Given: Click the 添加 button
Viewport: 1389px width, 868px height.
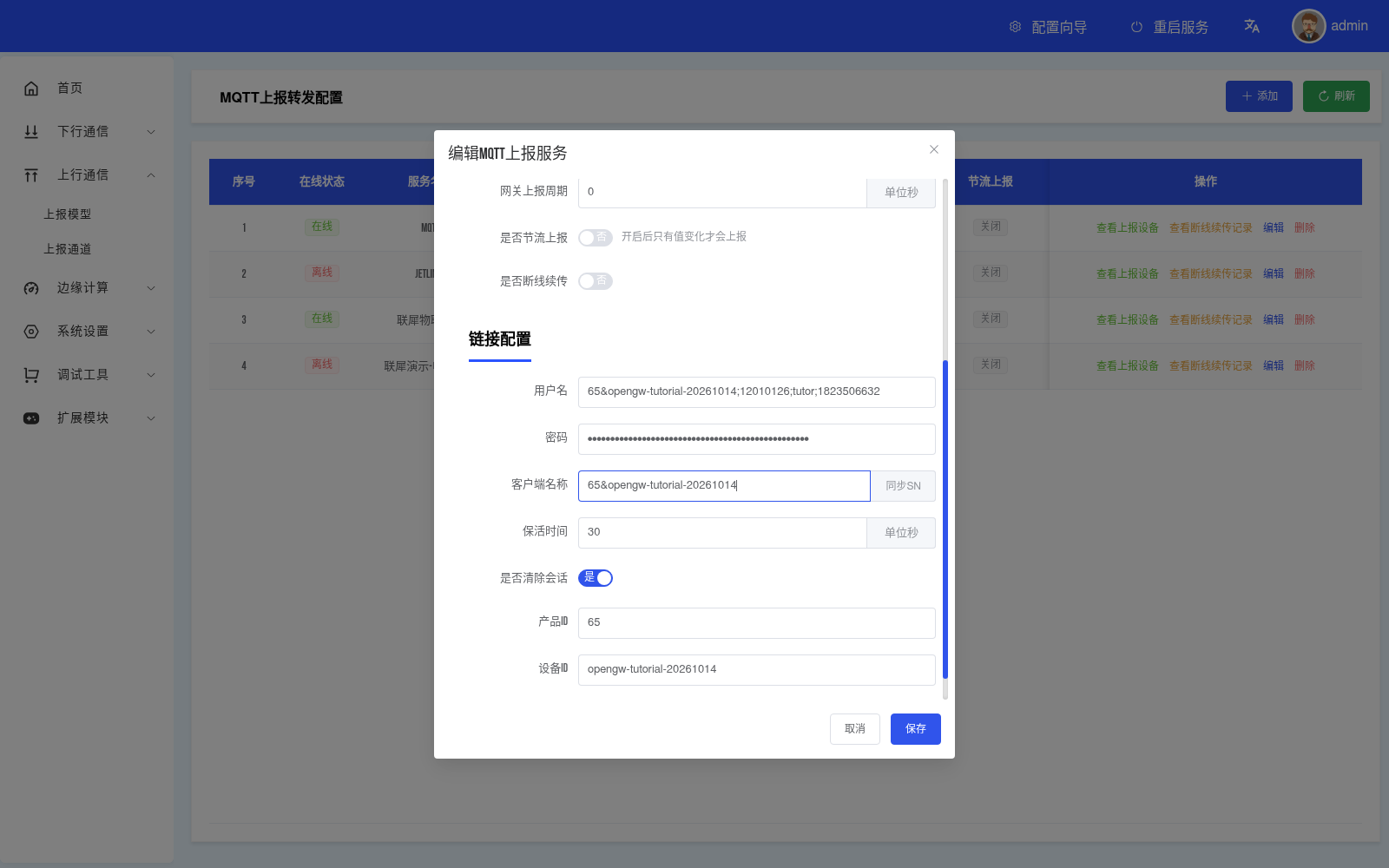Looking at the screenshot, I should (1259, 95).
